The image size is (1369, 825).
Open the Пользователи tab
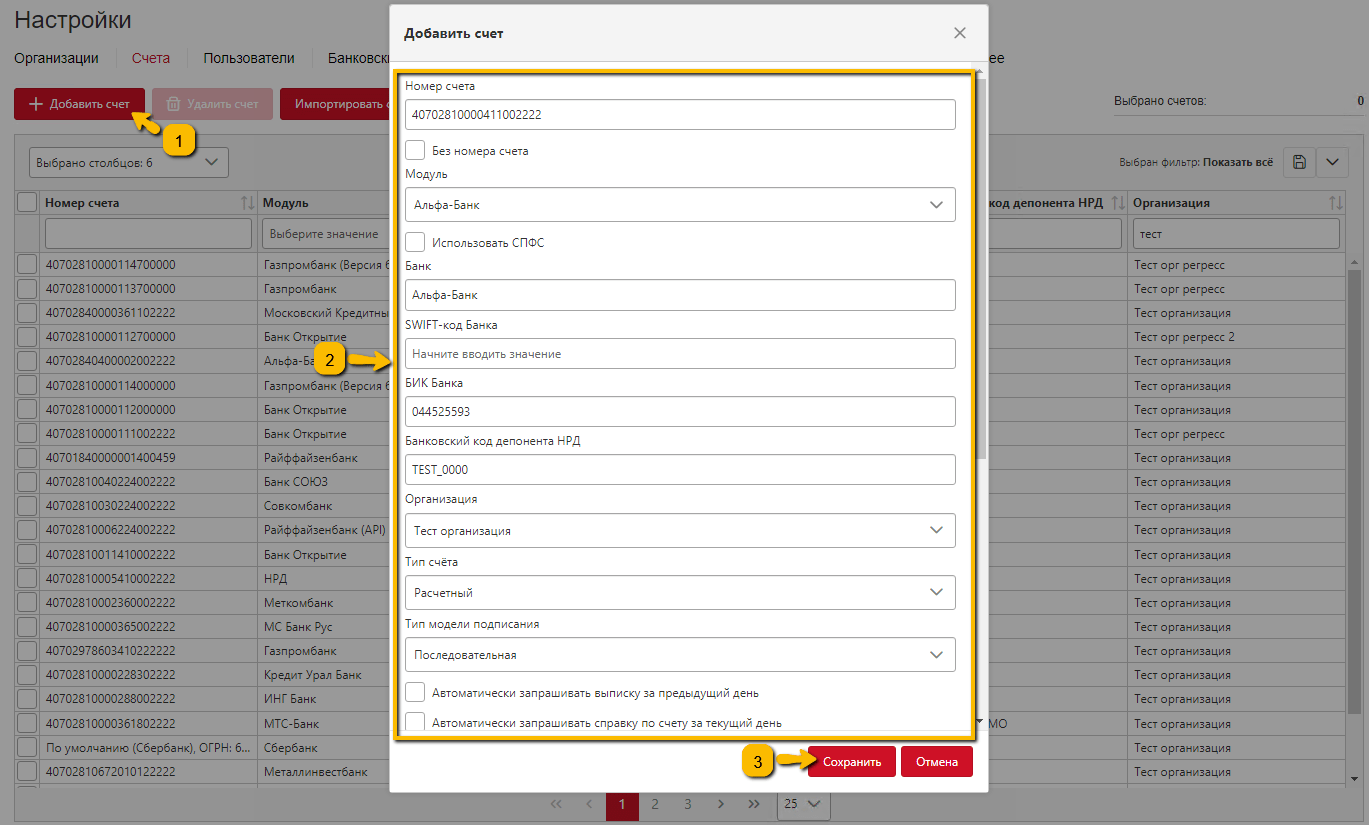pos(249,58)
